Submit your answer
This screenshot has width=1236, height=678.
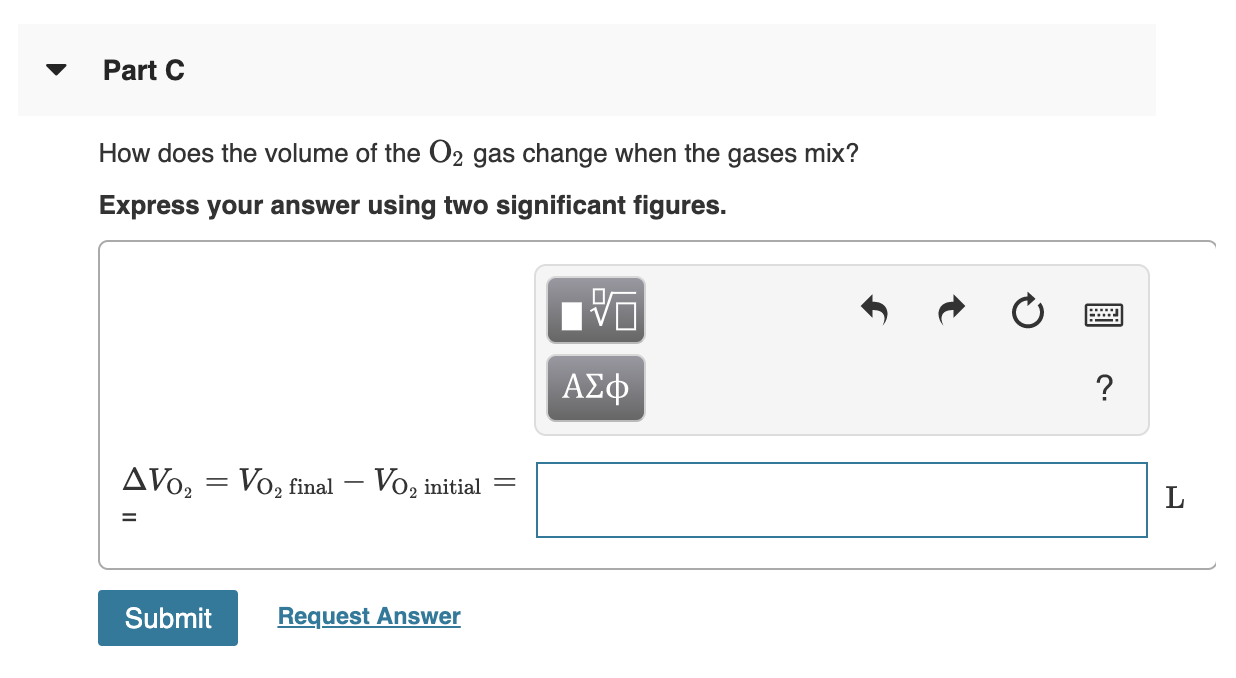[167, 617]
